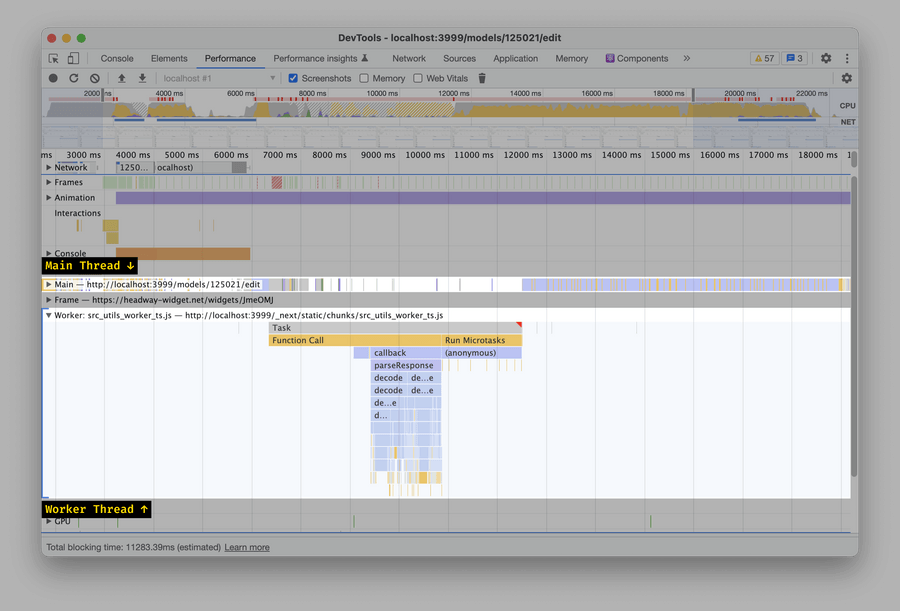The image size is (900, 611).
Task: Click the load profile upload icon
Action: [x=122, y=78]
